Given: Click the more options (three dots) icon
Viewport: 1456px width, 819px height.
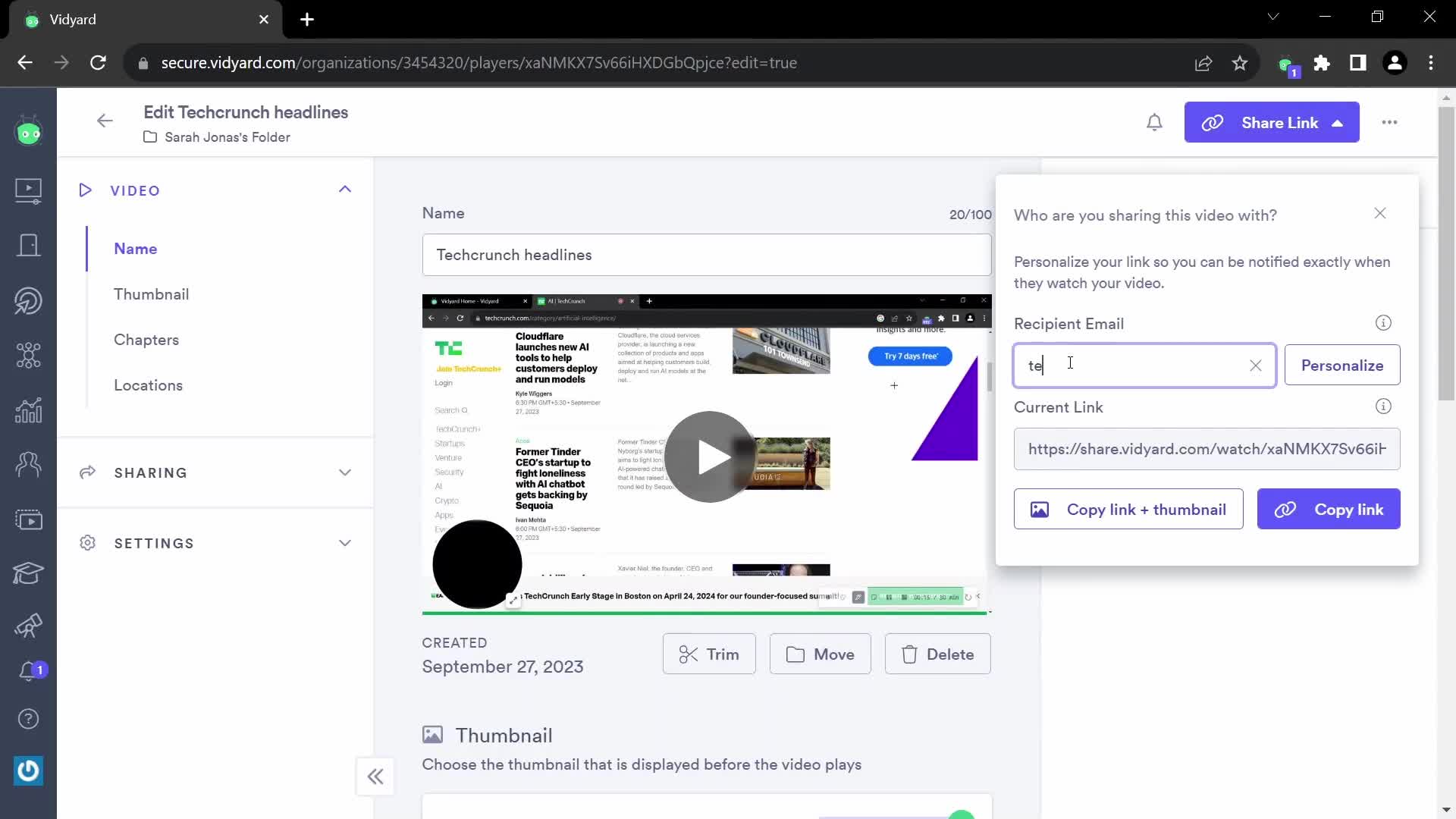Looking at the screenshot, I should pos(1391,122).
